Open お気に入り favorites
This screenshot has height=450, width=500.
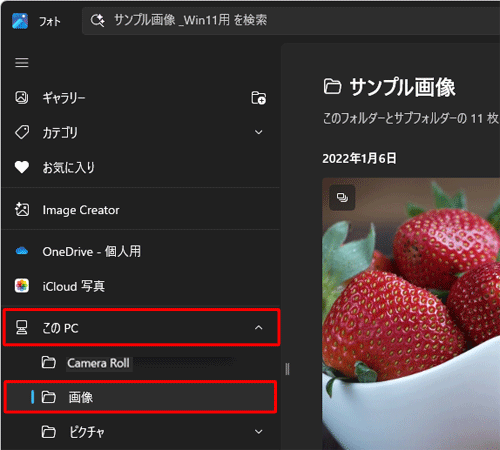(x=140, y=167)
